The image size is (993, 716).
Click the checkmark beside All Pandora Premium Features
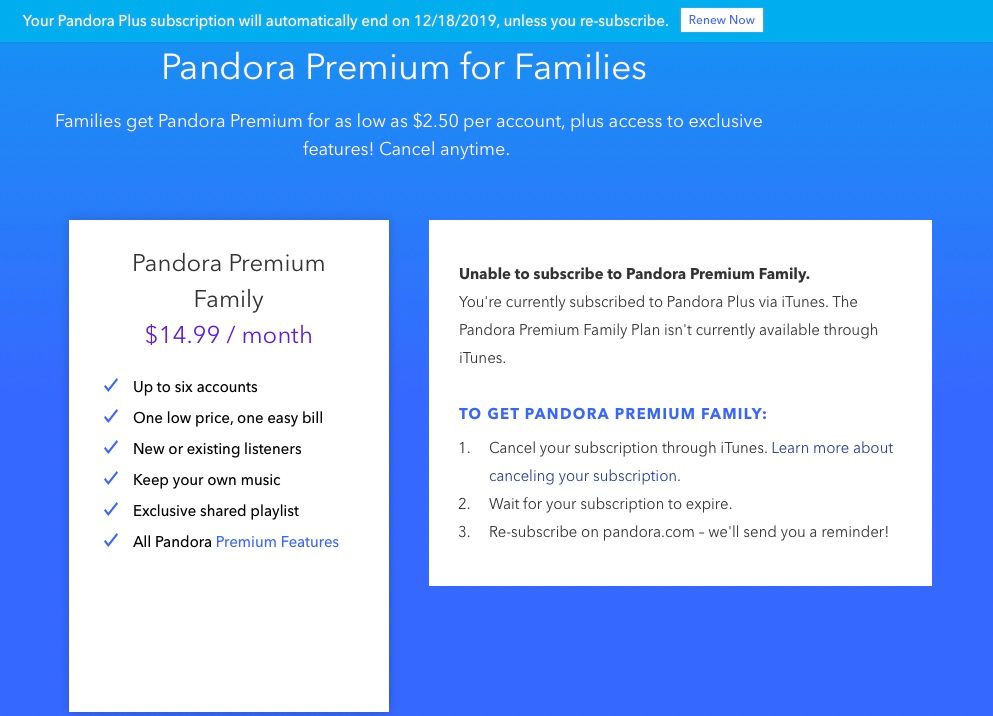[x=111, y=541]
